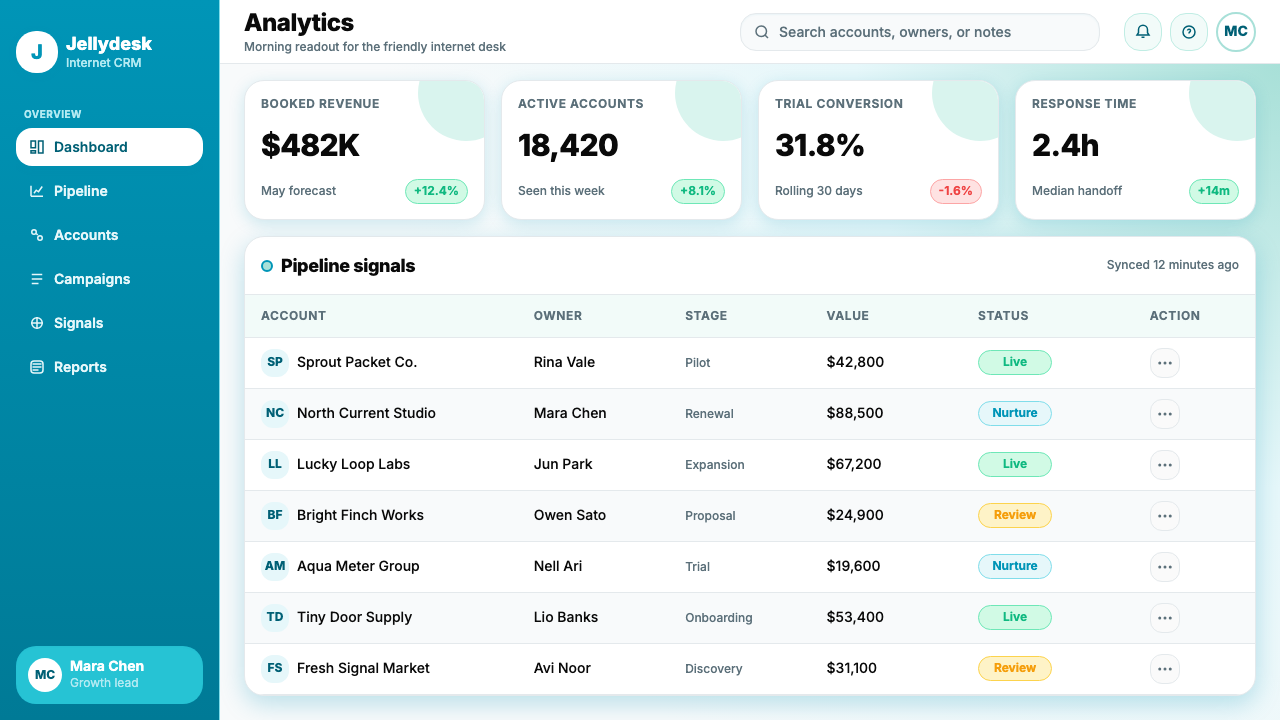Open actions menu for Bright Finch Works
This screenshot has height=720, width=1280.
[x=1164, y=516]
